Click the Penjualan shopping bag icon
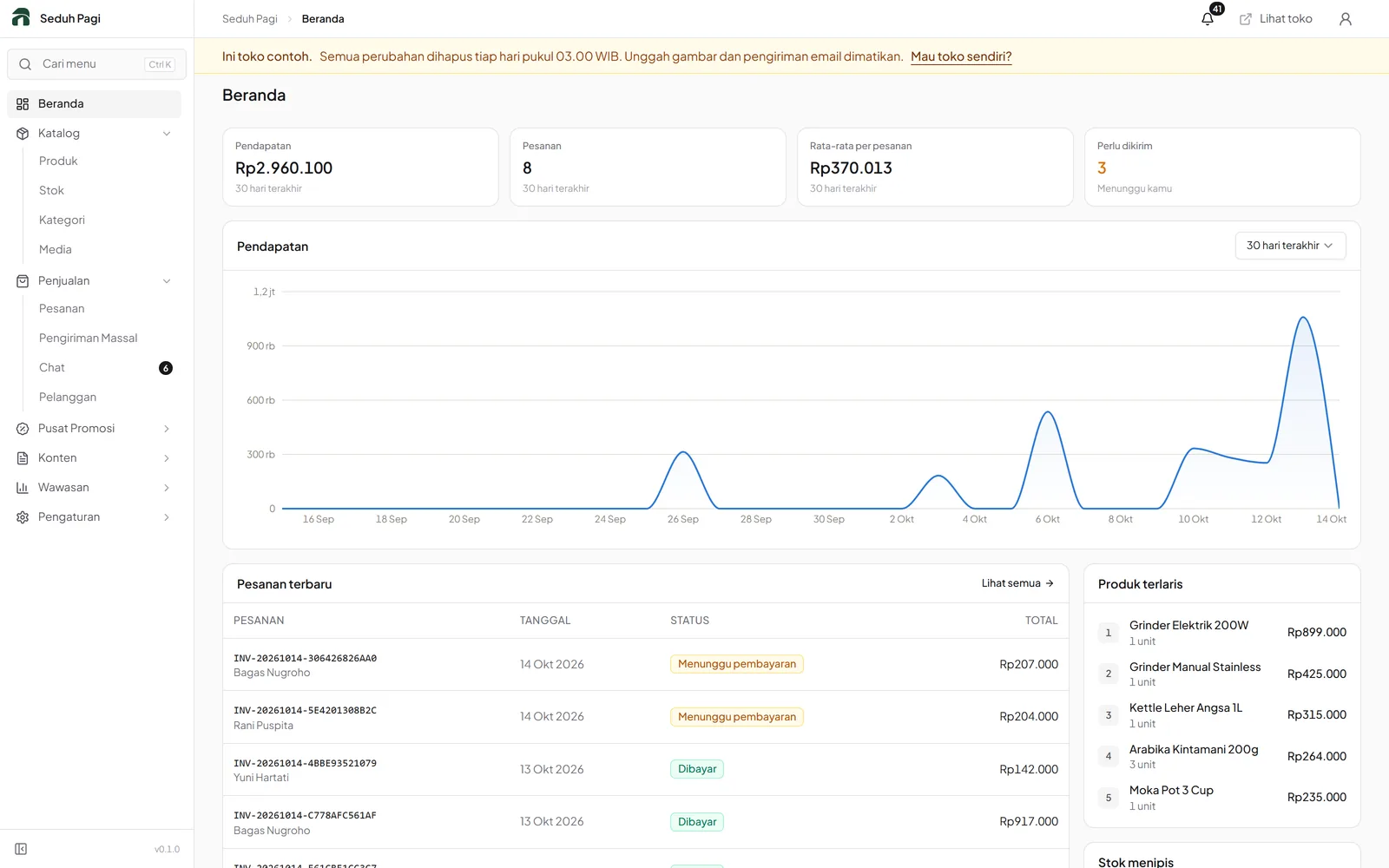The image size is (1389, 868). pyautogui.click(x=23, y=281)
